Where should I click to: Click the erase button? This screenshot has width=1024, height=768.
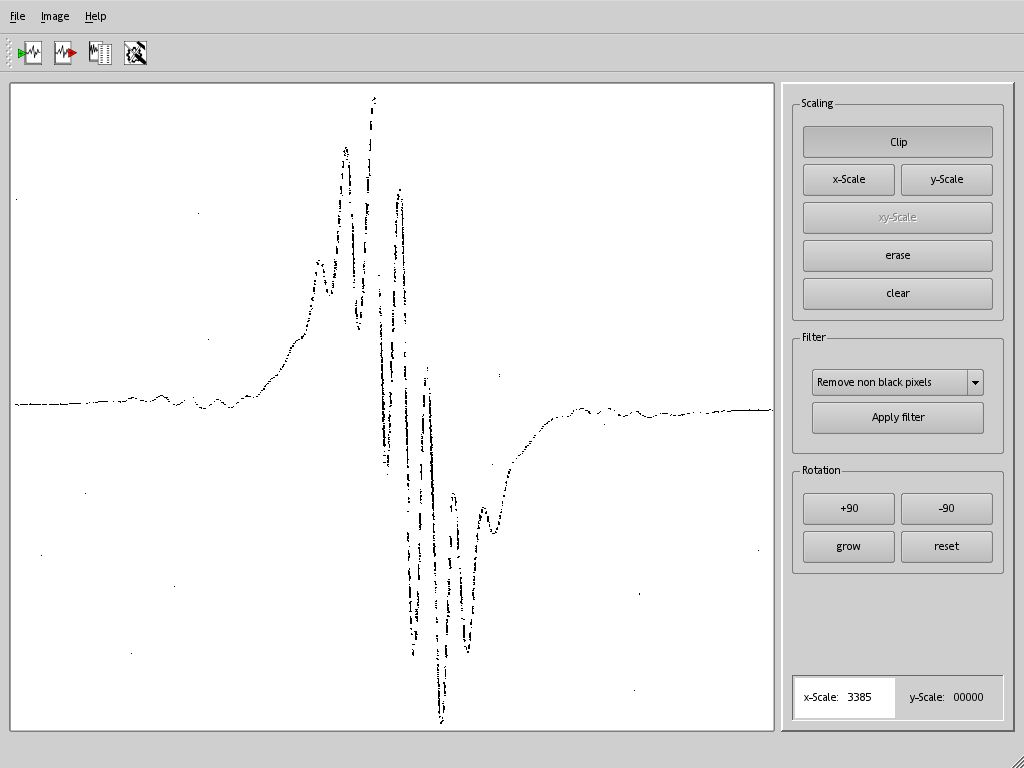click(898, 255)
